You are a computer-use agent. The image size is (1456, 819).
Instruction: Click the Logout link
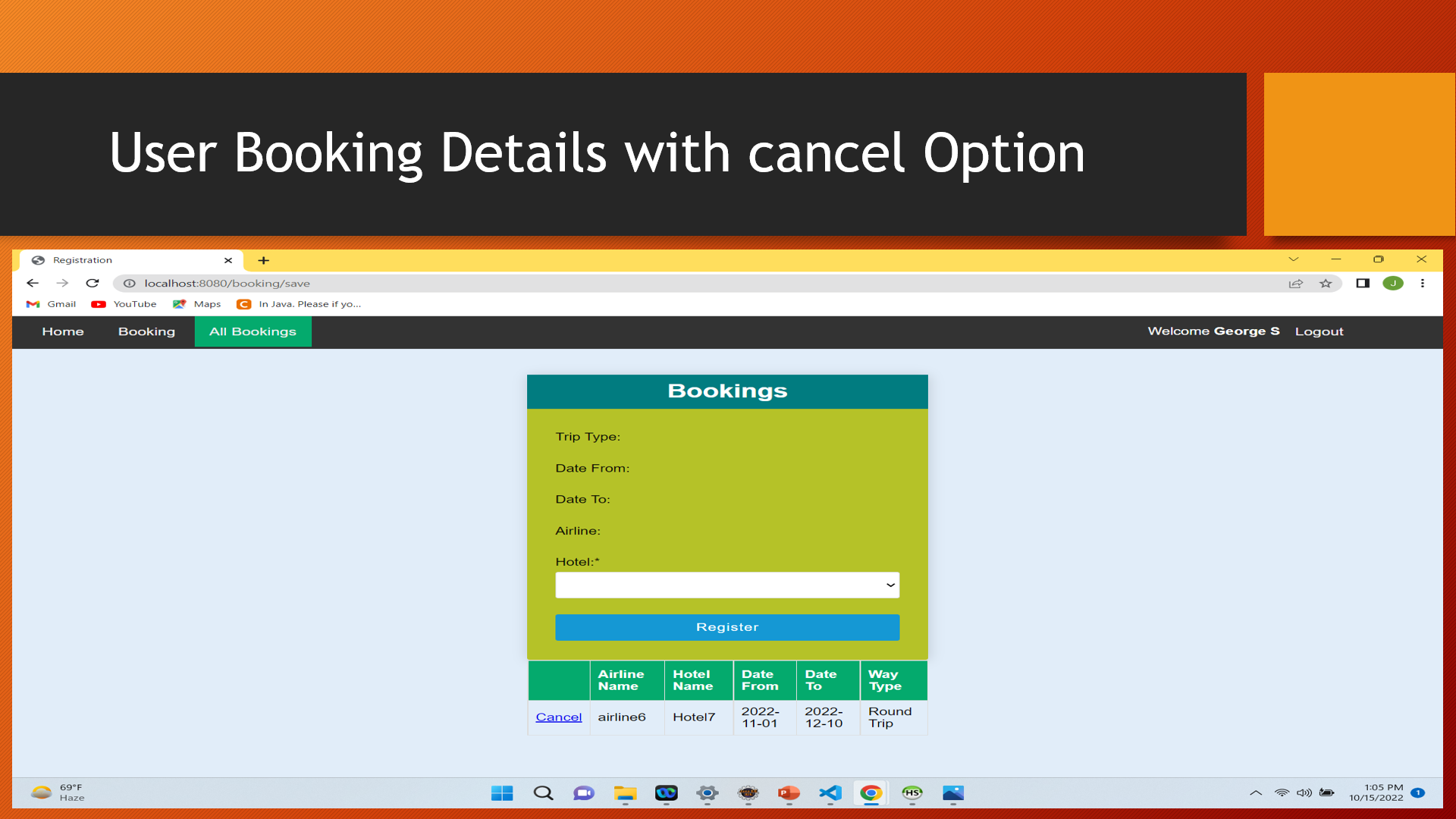click(x=1319, y=331)
